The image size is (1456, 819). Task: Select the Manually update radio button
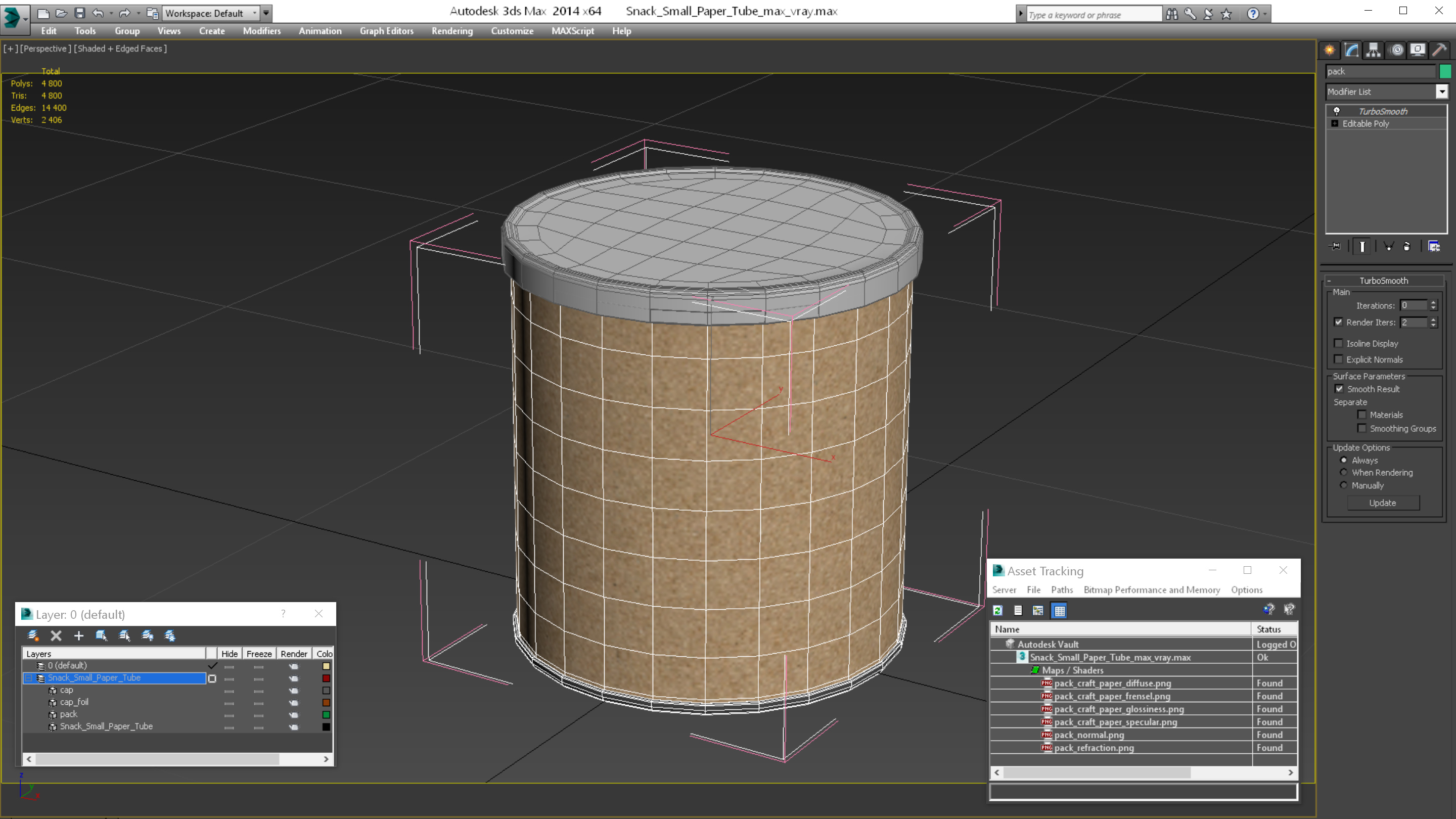coord(1344,485)
